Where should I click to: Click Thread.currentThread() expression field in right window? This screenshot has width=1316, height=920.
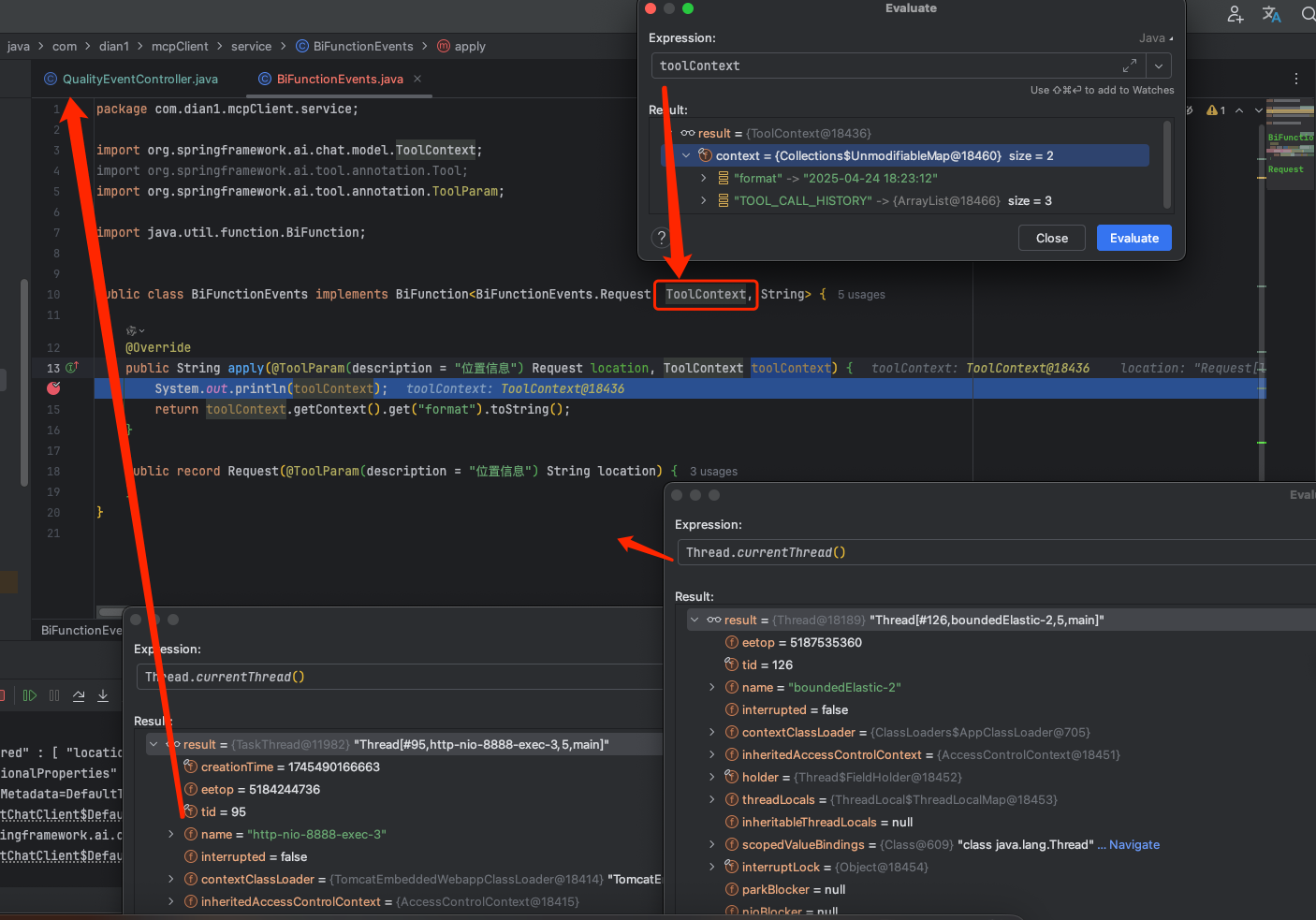click(x=996, y=552)
